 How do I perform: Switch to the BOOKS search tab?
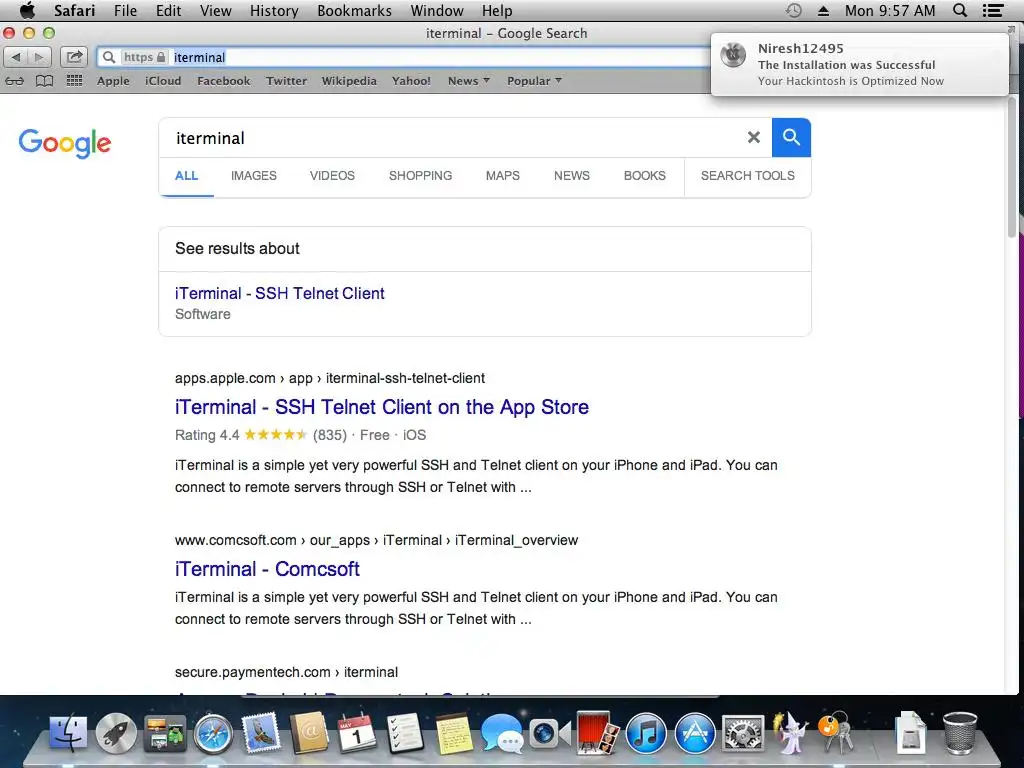645,176
